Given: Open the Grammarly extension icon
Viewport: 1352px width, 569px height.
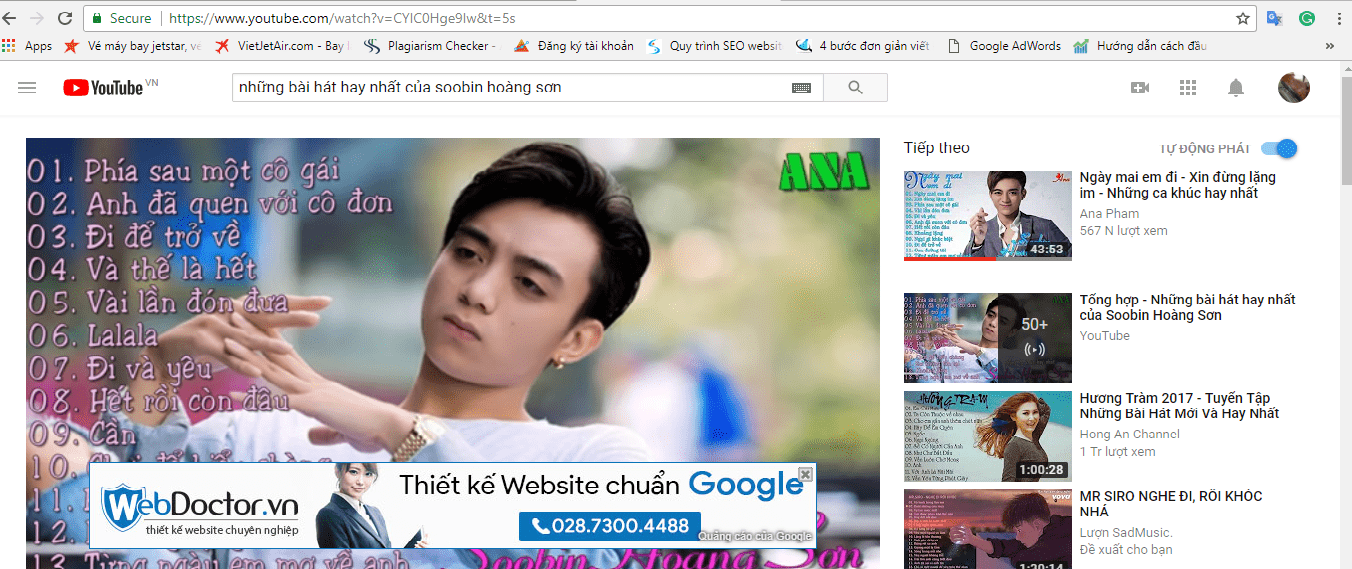Looking at the screenshot, I should [x=1307, y=18].
